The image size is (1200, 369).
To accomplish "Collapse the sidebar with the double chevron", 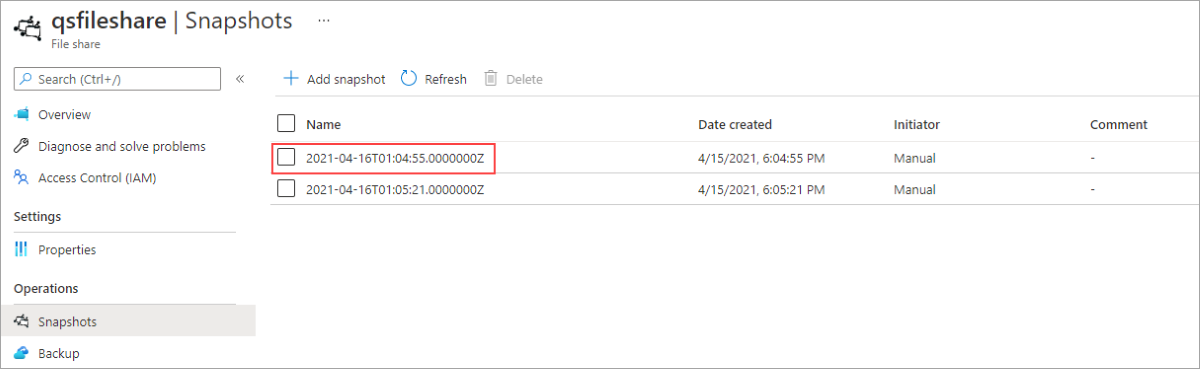I will pos(240,79).
